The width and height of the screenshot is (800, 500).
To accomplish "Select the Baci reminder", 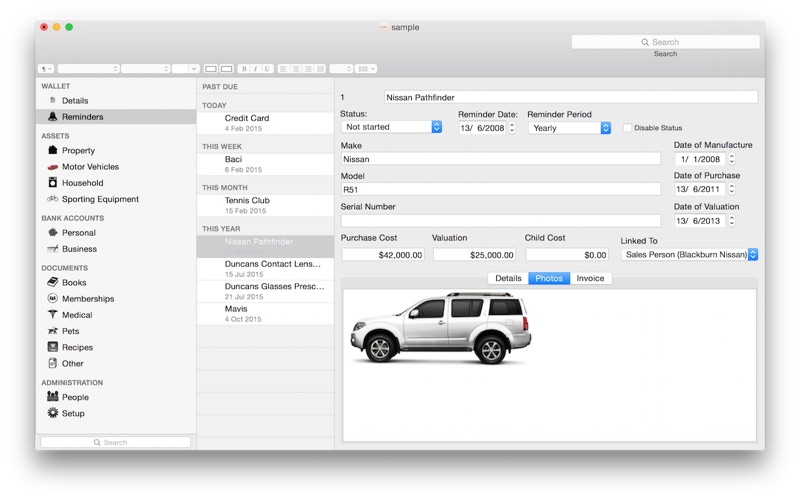I will tap(265, 164).
